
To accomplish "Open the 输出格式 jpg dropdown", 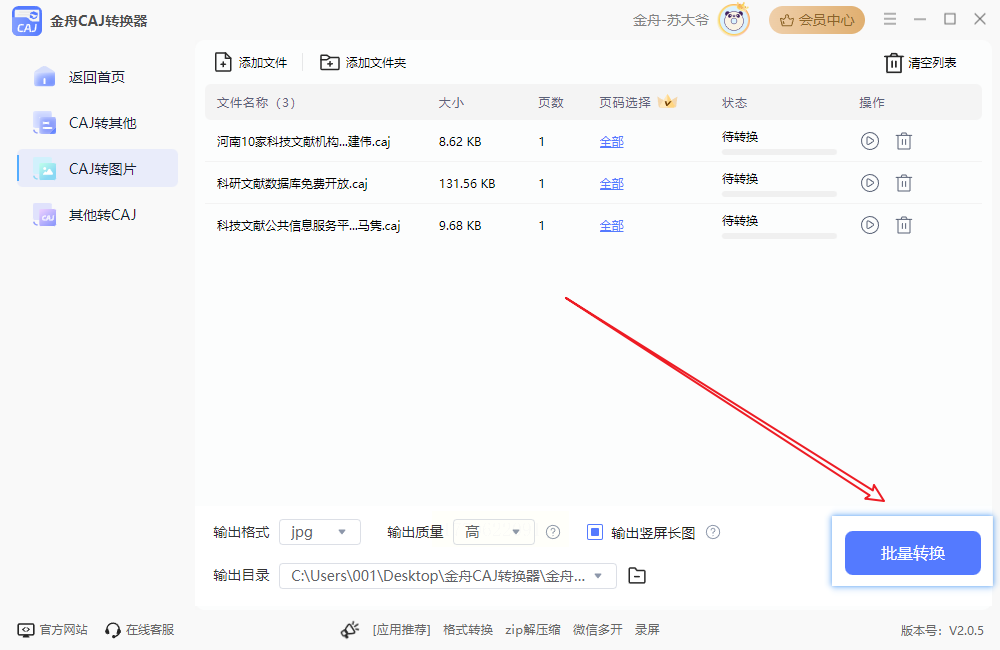I will [x=320, y=532].
